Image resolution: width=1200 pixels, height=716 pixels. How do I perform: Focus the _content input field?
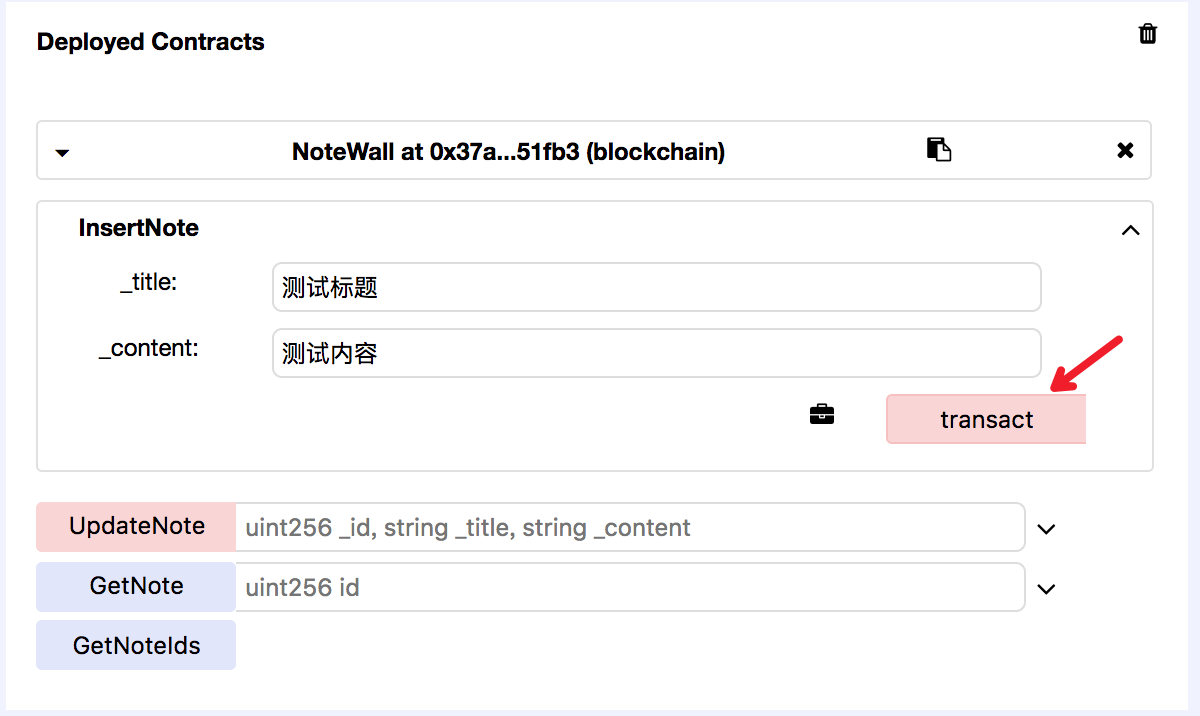point(656,353)
